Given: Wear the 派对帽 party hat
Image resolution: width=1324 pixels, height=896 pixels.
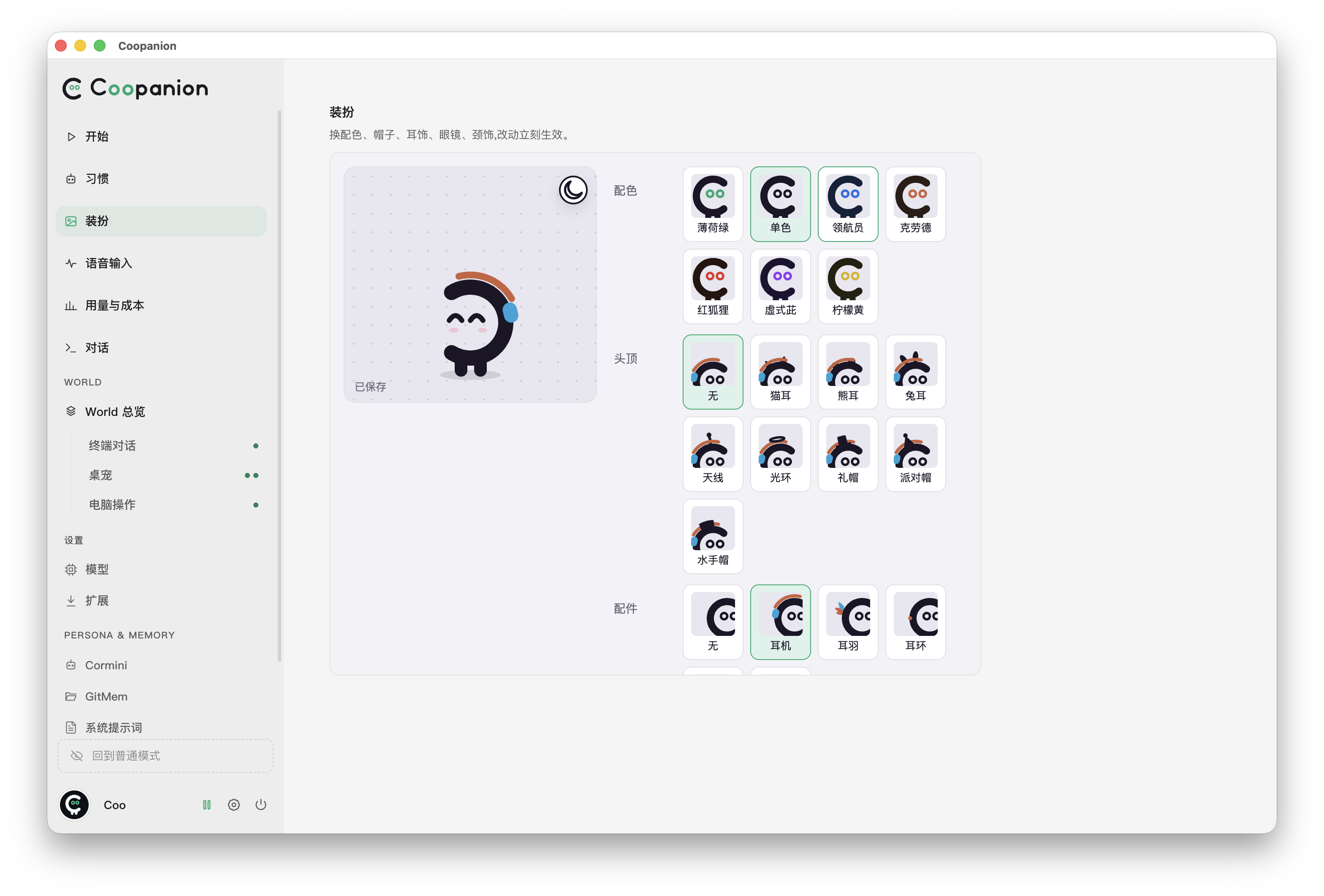Looking at the screenshot, I should [915, 454].
